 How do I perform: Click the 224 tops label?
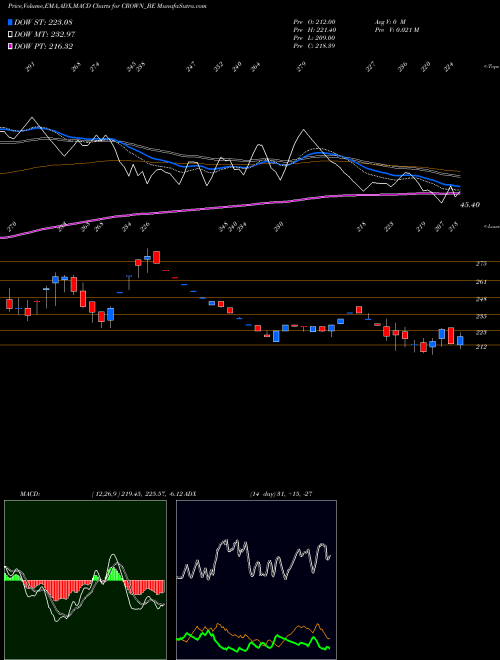[449, 67]
